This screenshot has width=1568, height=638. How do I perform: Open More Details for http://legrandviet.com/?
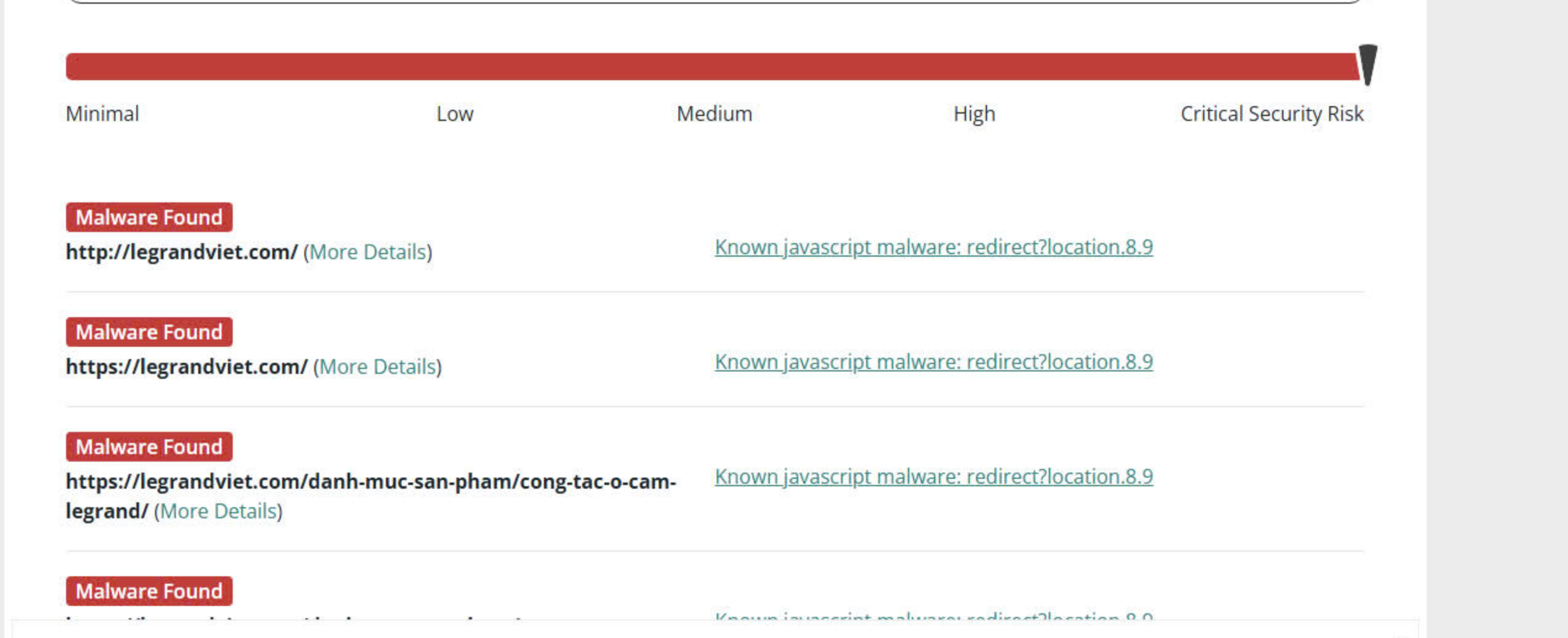coord(369,252)
